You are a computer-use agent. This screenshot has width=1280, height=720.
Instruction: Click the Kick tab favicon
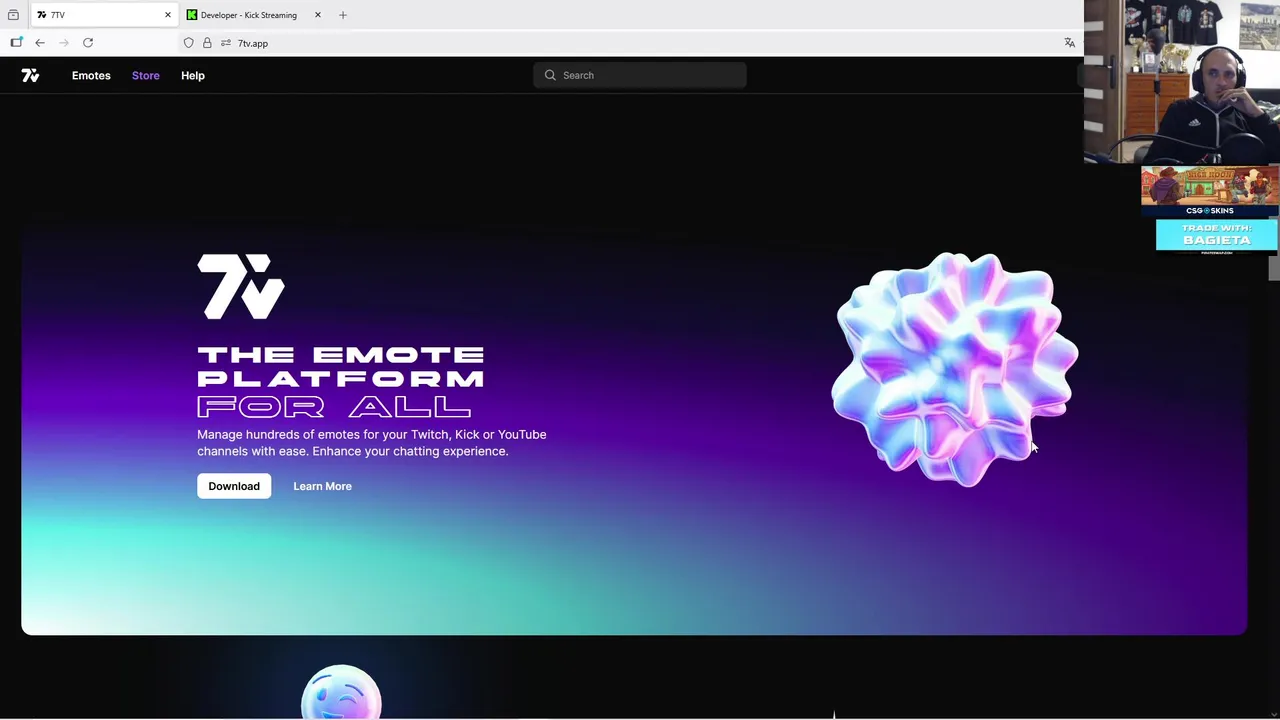pos(191,15)
